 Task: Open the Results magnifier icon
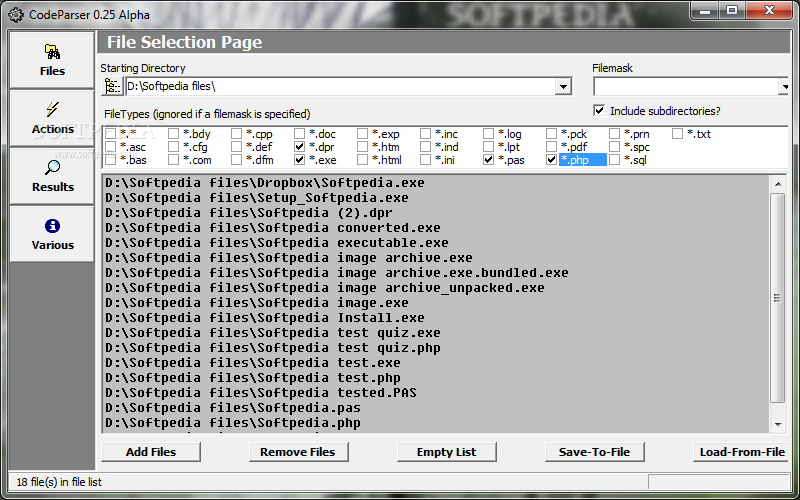click(52, 167)
